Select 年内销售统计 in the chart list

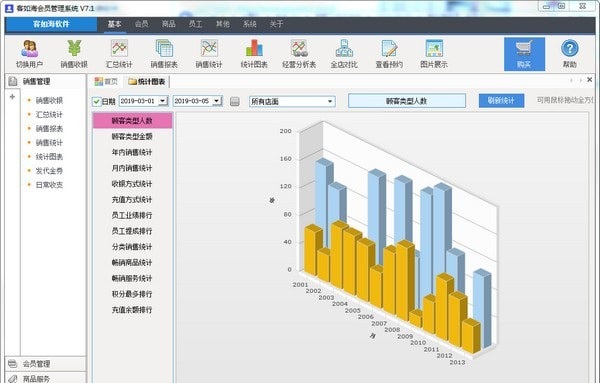click(132, 152)
